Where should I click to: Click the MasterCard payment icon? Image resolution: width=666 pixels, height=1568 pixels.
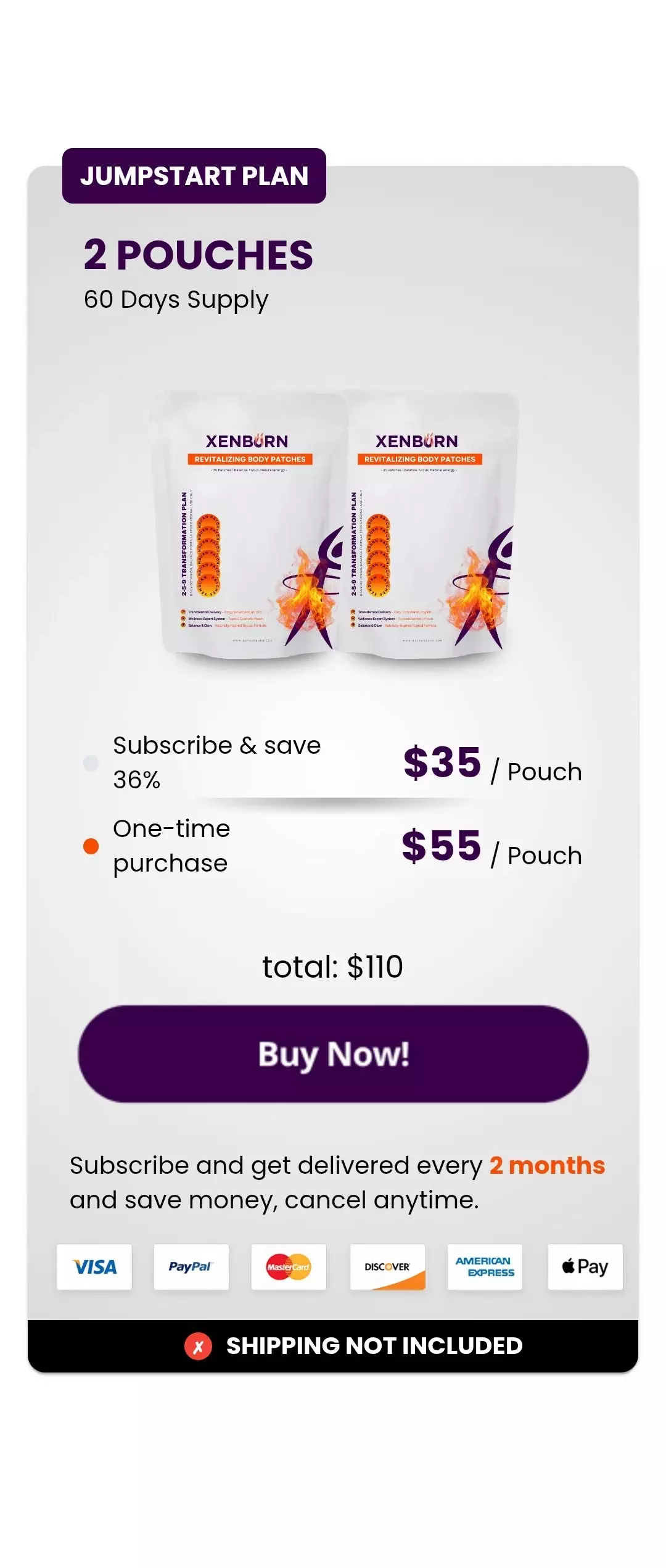[x=290, y=1266]
